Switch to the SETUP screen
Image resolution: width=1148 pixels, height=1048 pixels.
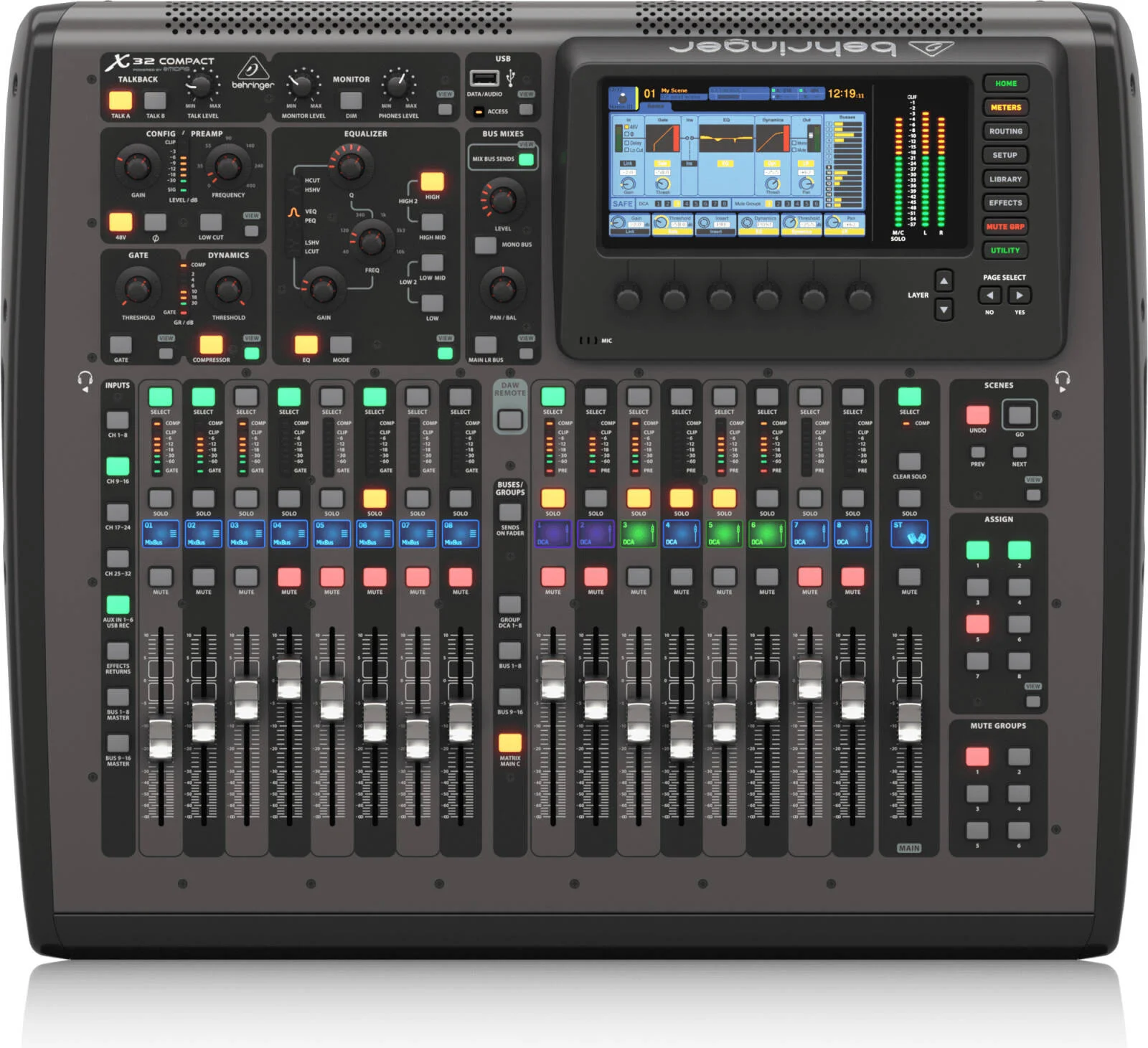[1006, 155]
